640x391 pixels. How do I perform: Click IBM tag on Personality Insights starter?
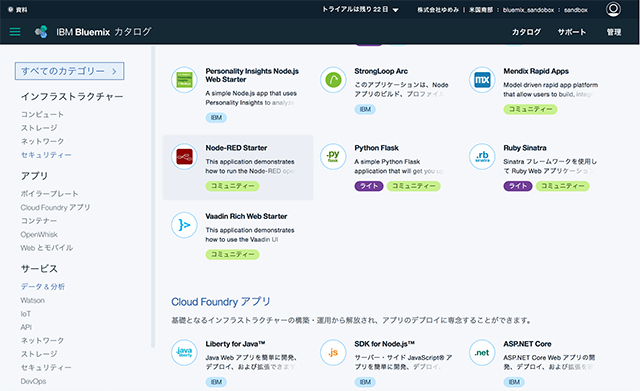[216, 118]
